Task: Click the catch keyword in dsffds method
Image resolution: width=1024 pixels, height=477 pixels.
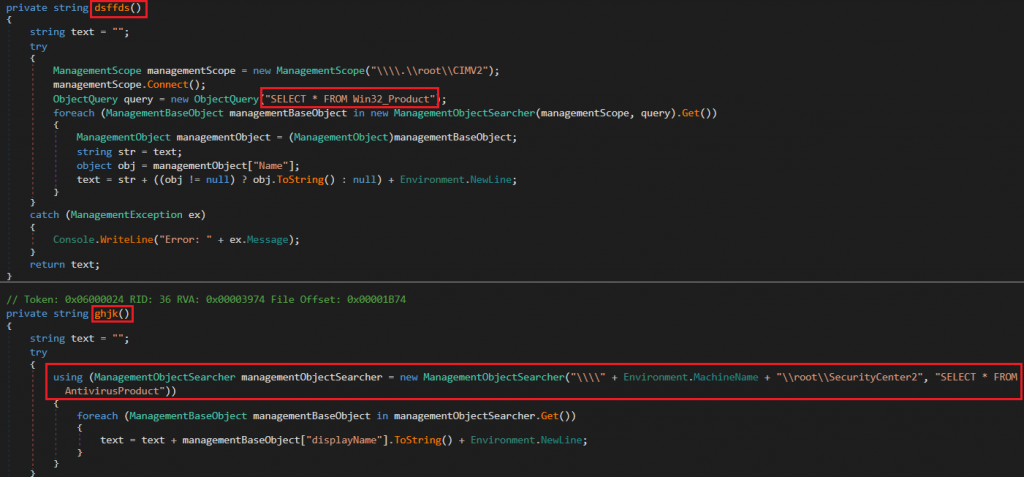Action: (x=47, y=214)
